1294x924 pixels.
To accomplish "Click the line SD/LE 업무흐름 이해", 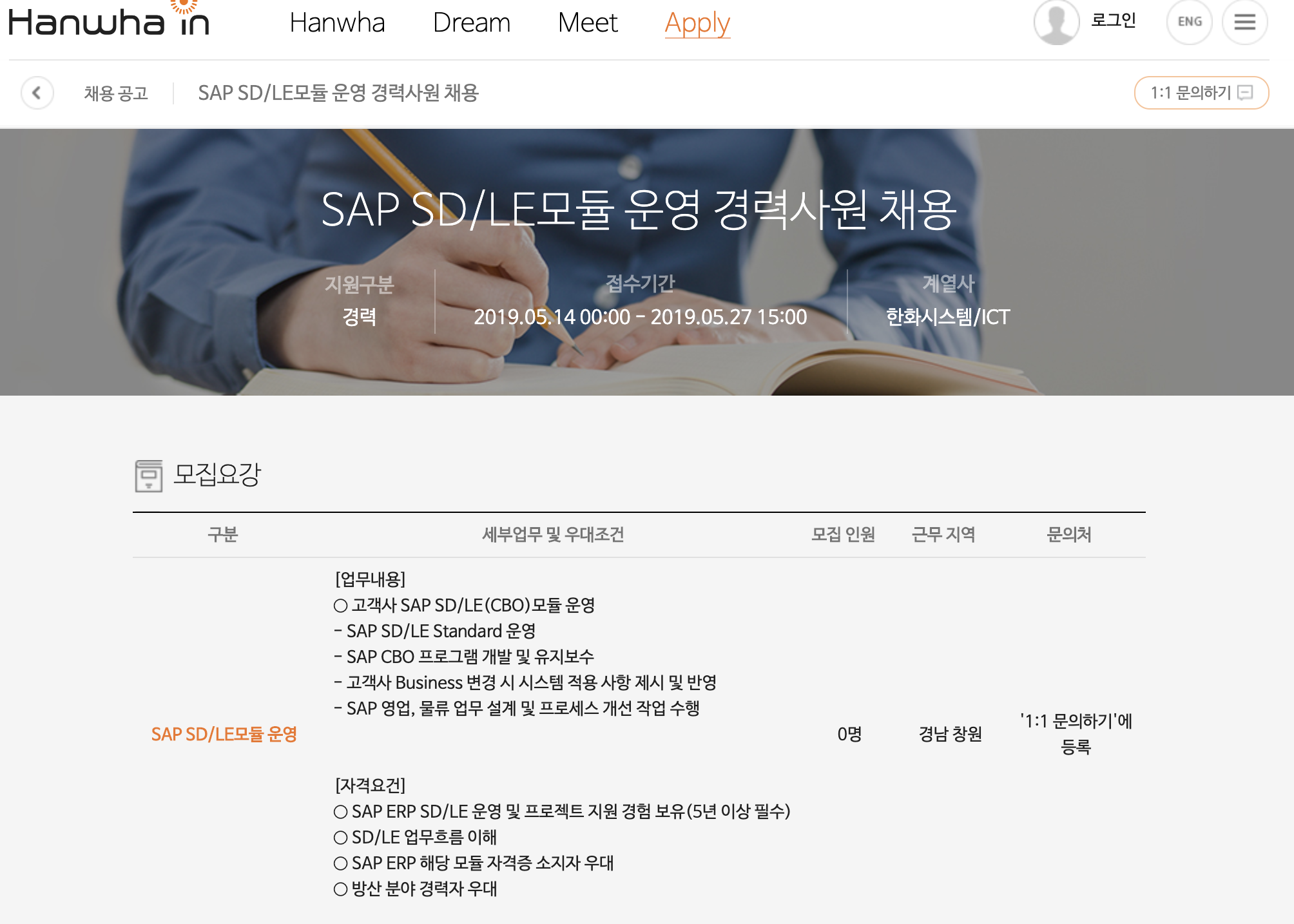I will click(x=416, y=837).
